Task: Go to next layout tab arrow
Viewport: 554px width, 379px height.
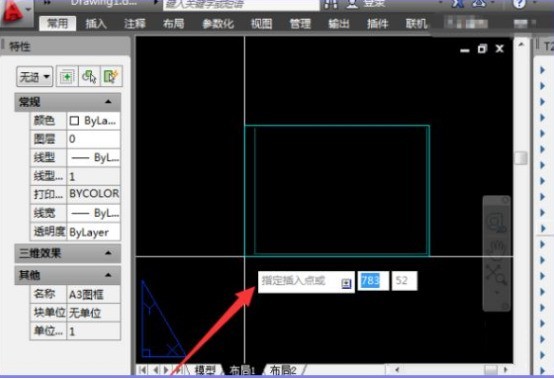Action: click(166, 369)
